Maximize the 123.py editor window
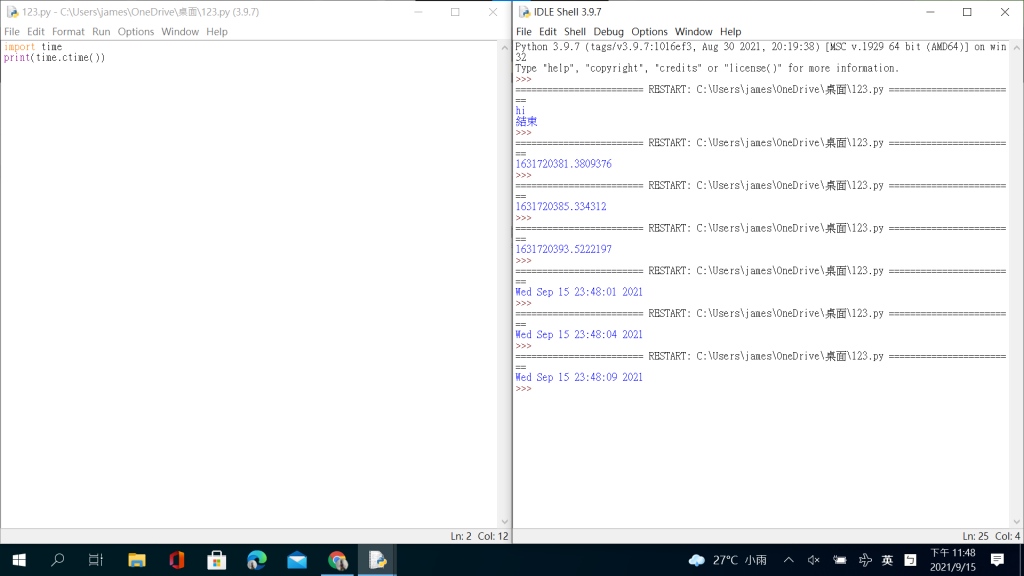The width and height of the screenshot is (1024, 576). click(x=455, y=12)
